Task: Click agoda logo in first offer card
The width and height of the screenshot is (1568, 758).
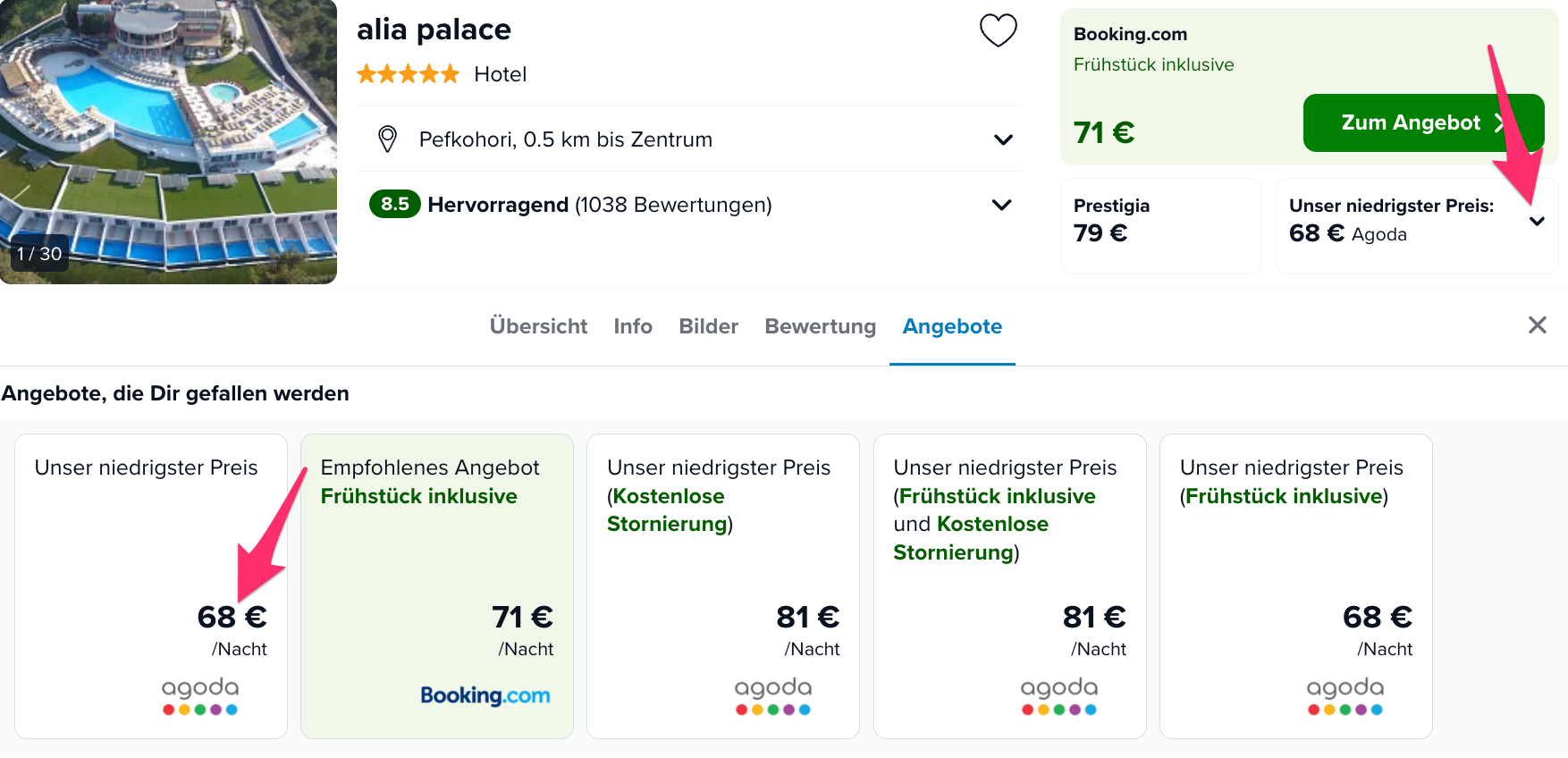Action: click(x=200, y=695)
